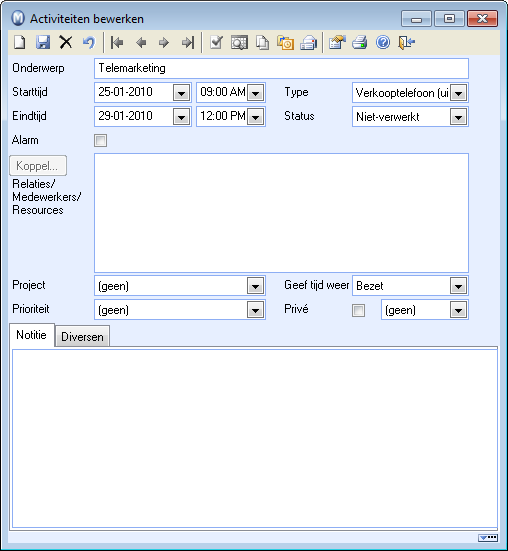Enable the Alarm checkbox
This screenshot has height=551, width=508.
[x=100, y=141]
